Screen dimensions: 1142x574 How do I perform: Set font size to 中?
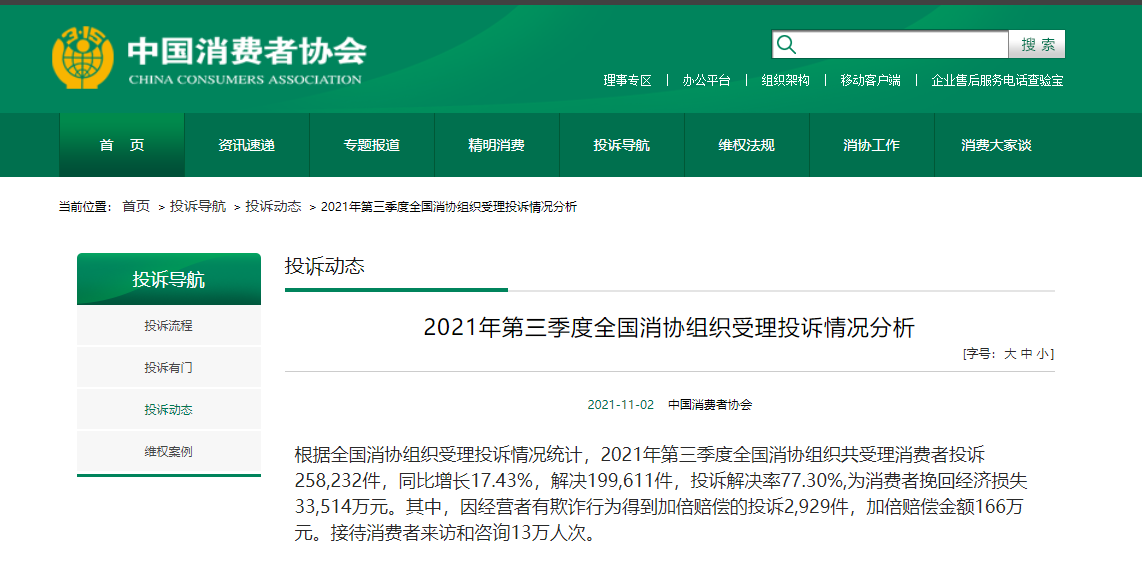1027,354
